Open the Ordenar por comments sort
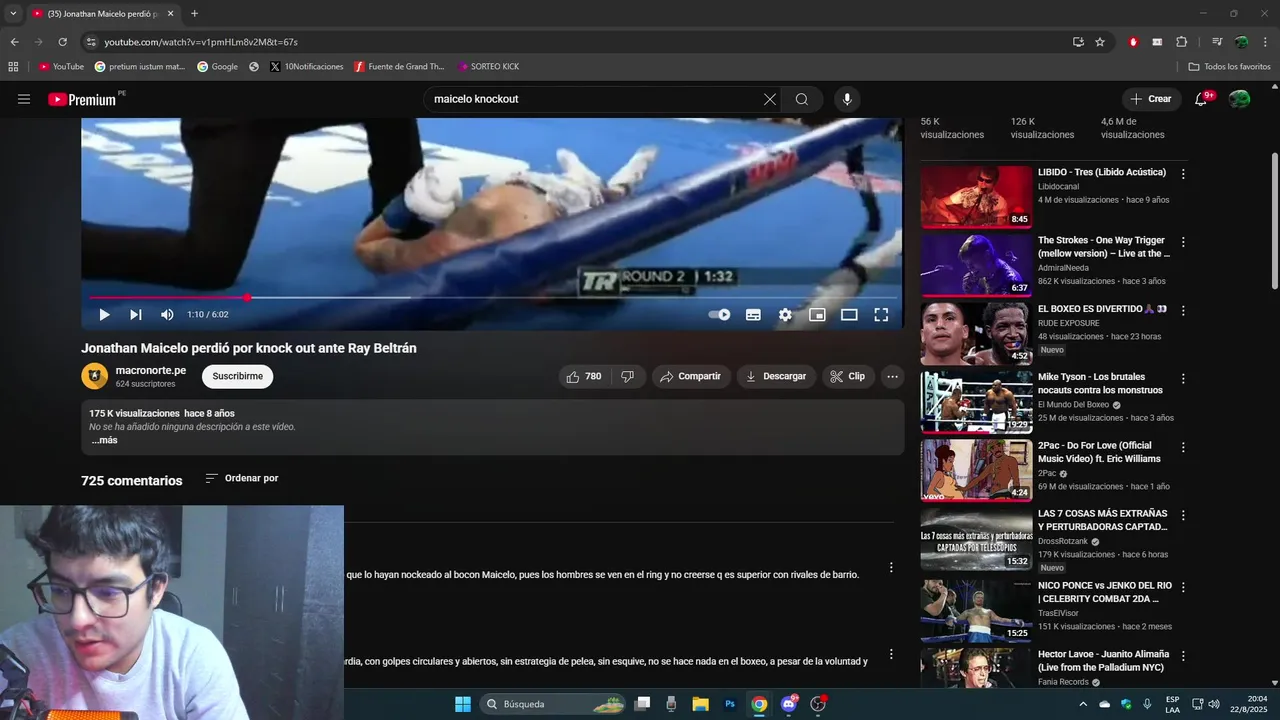 coord(241,478)
